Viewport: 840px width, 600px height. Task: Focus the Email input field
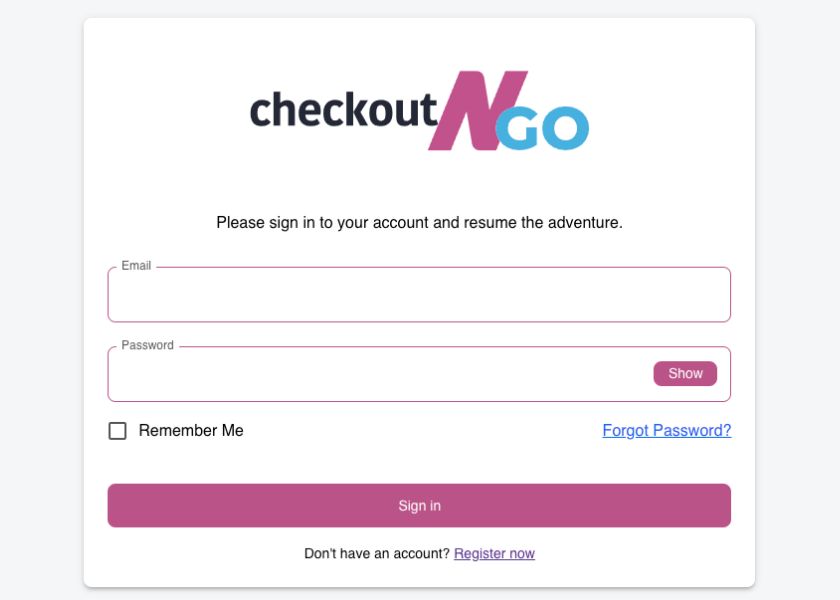click(419, 296)
